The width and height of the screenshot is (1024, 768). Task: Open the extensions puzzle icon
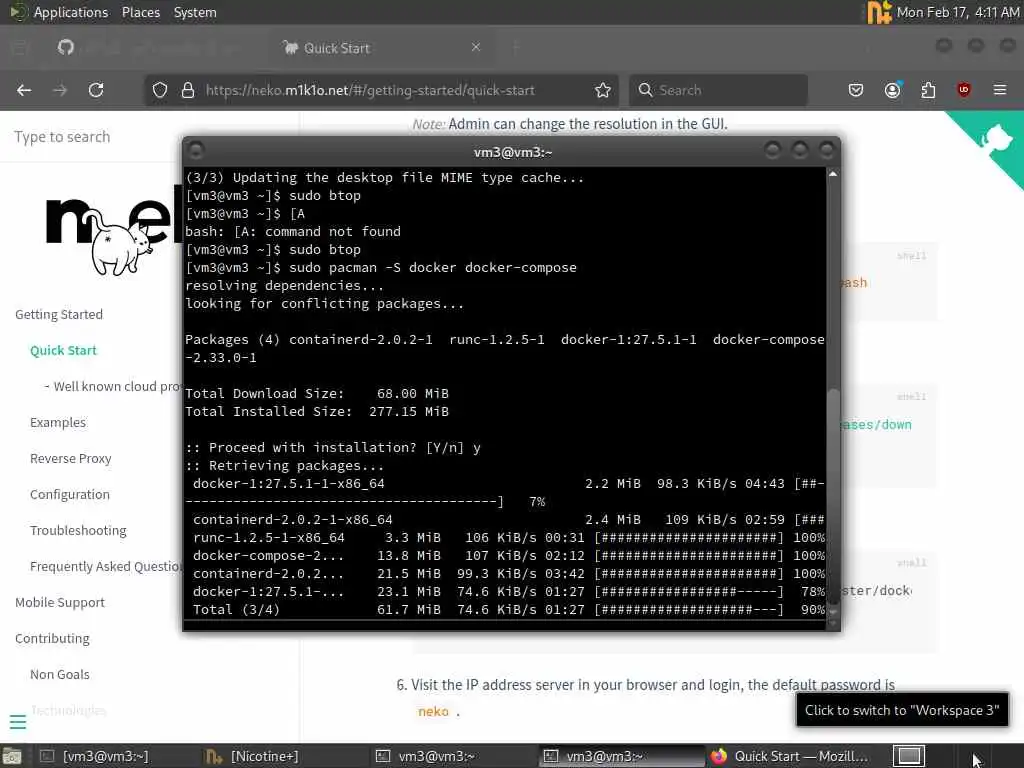(x=928, y=90)
